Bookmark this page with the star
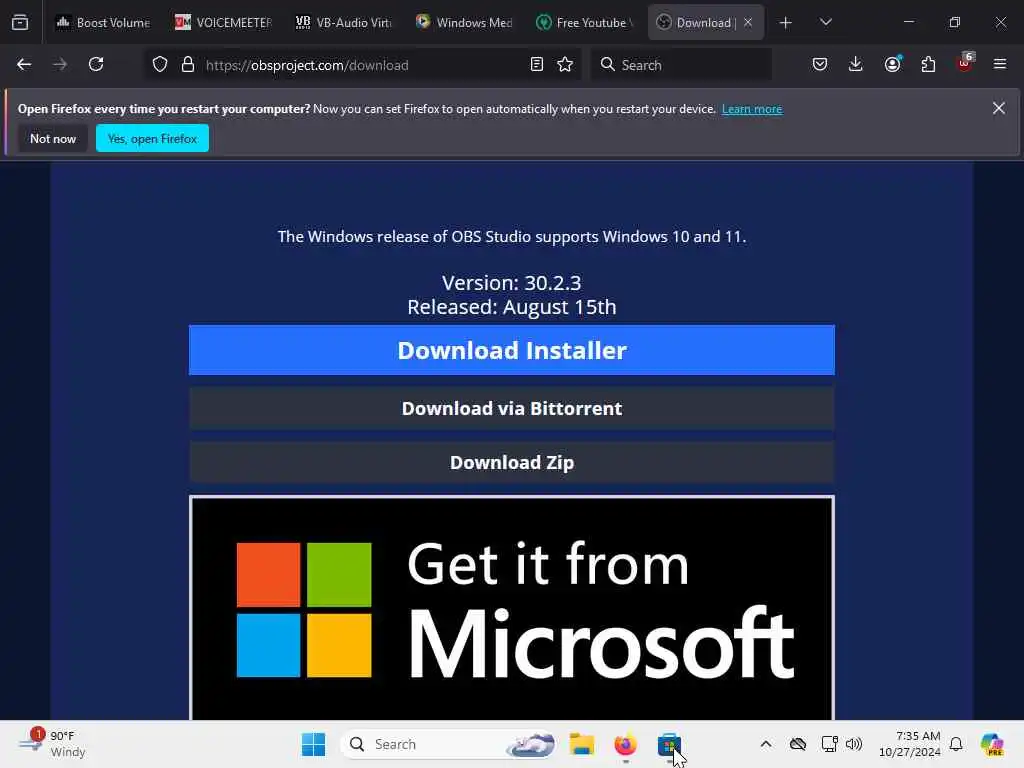 [565, 65]
